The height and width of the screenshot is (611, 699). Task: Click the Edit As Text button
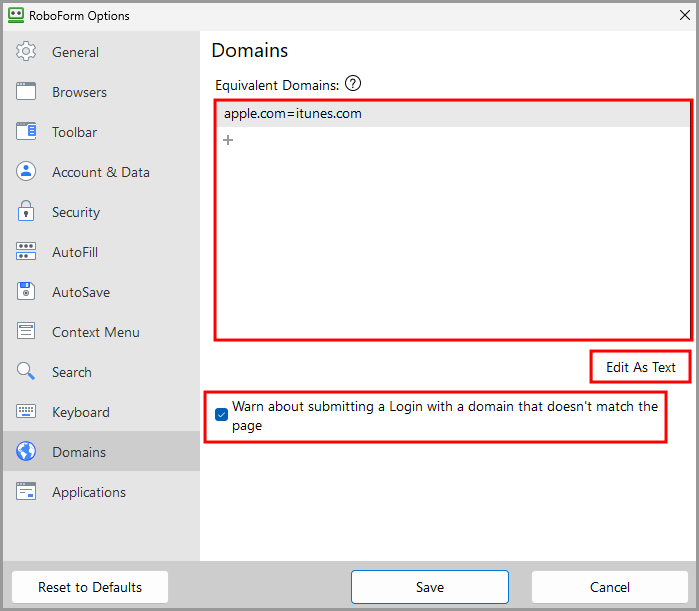(641, 367)
